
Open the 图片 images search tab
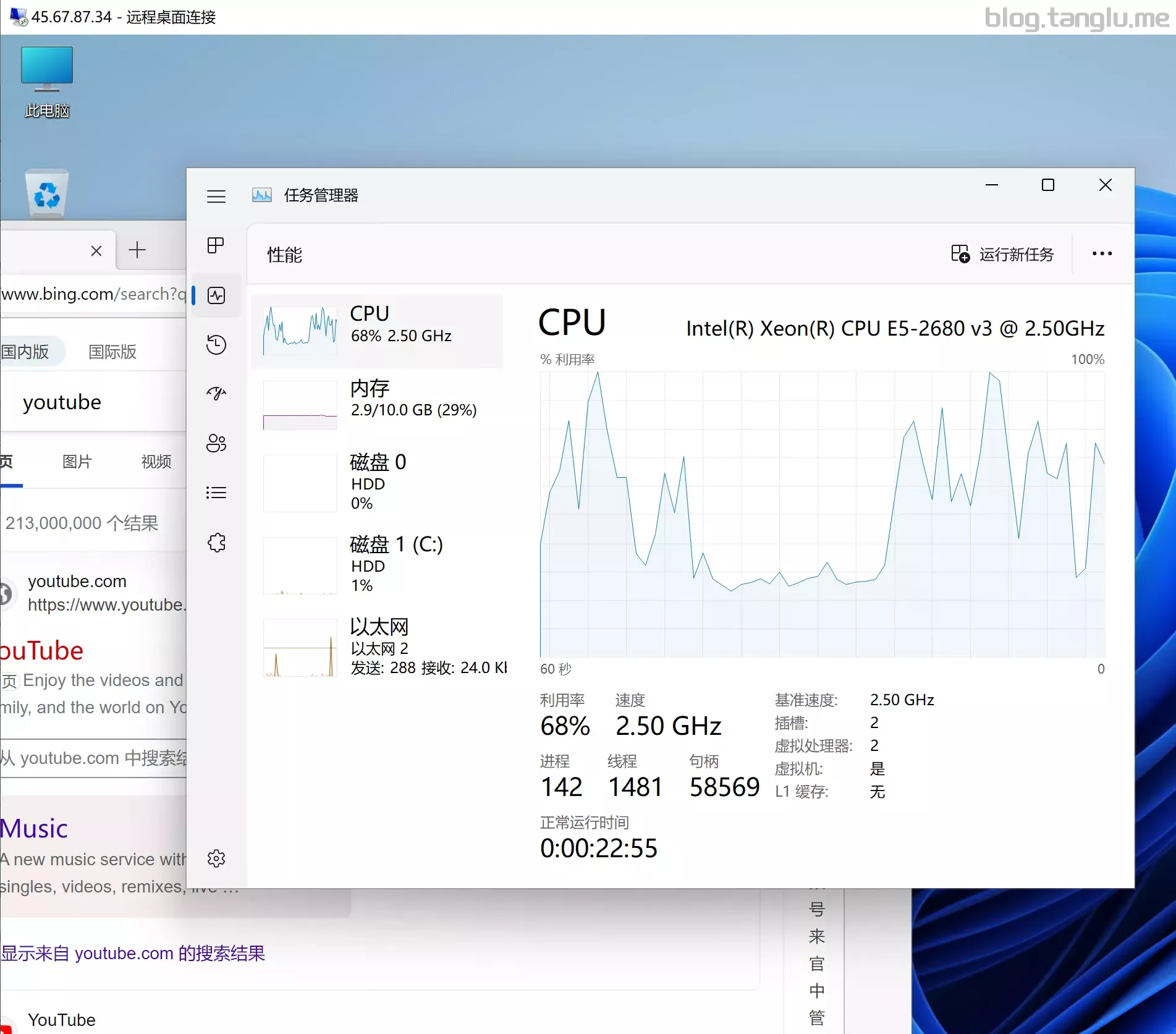pyautogui.click(x=77, y=462)
